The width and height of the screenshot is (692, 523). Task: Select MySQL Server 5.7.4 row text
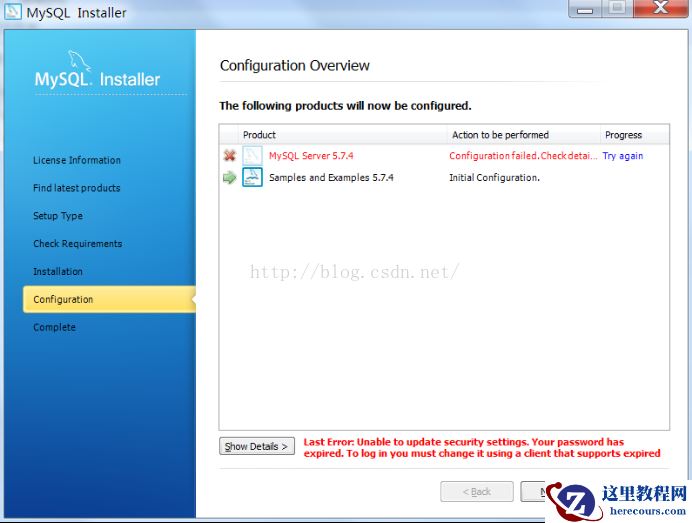pos(311,156)
